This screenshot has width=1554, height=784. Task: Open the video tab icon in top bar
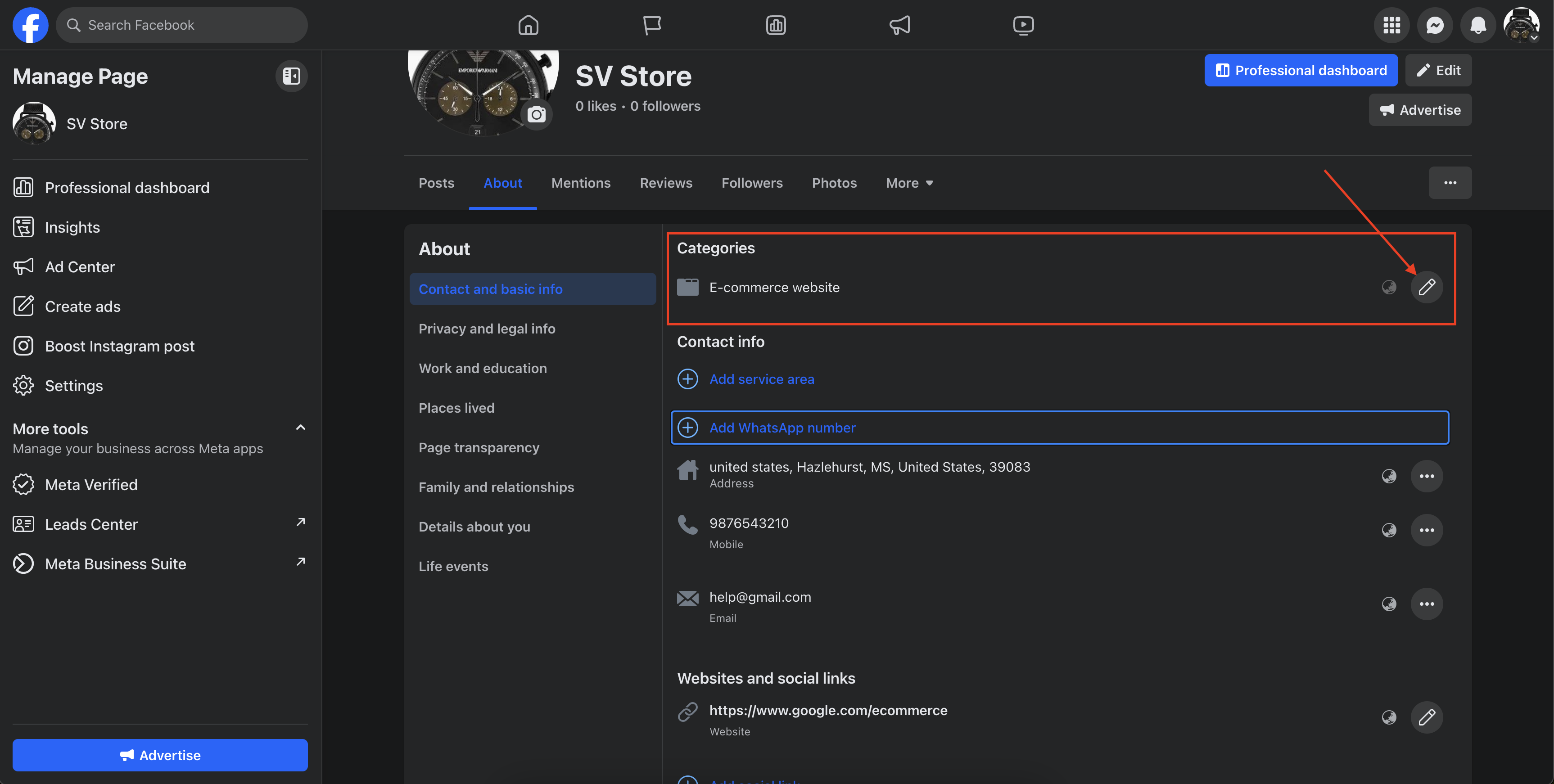point(1023,25)
